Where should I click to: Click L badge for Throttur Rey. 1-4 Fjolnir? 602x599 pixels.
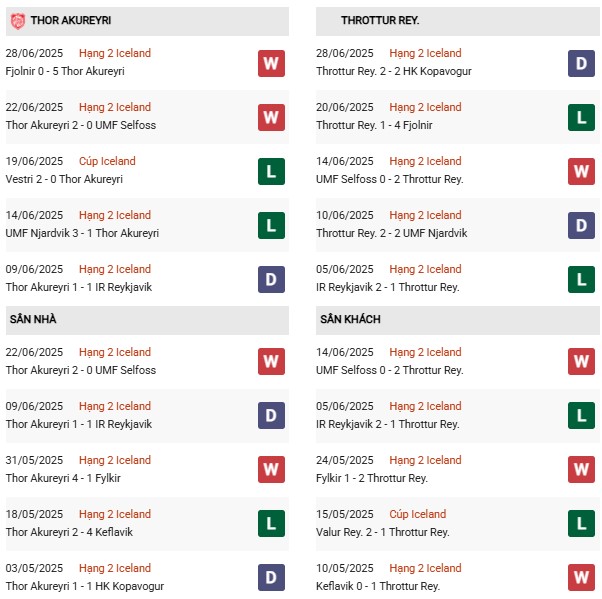[581, 117]
